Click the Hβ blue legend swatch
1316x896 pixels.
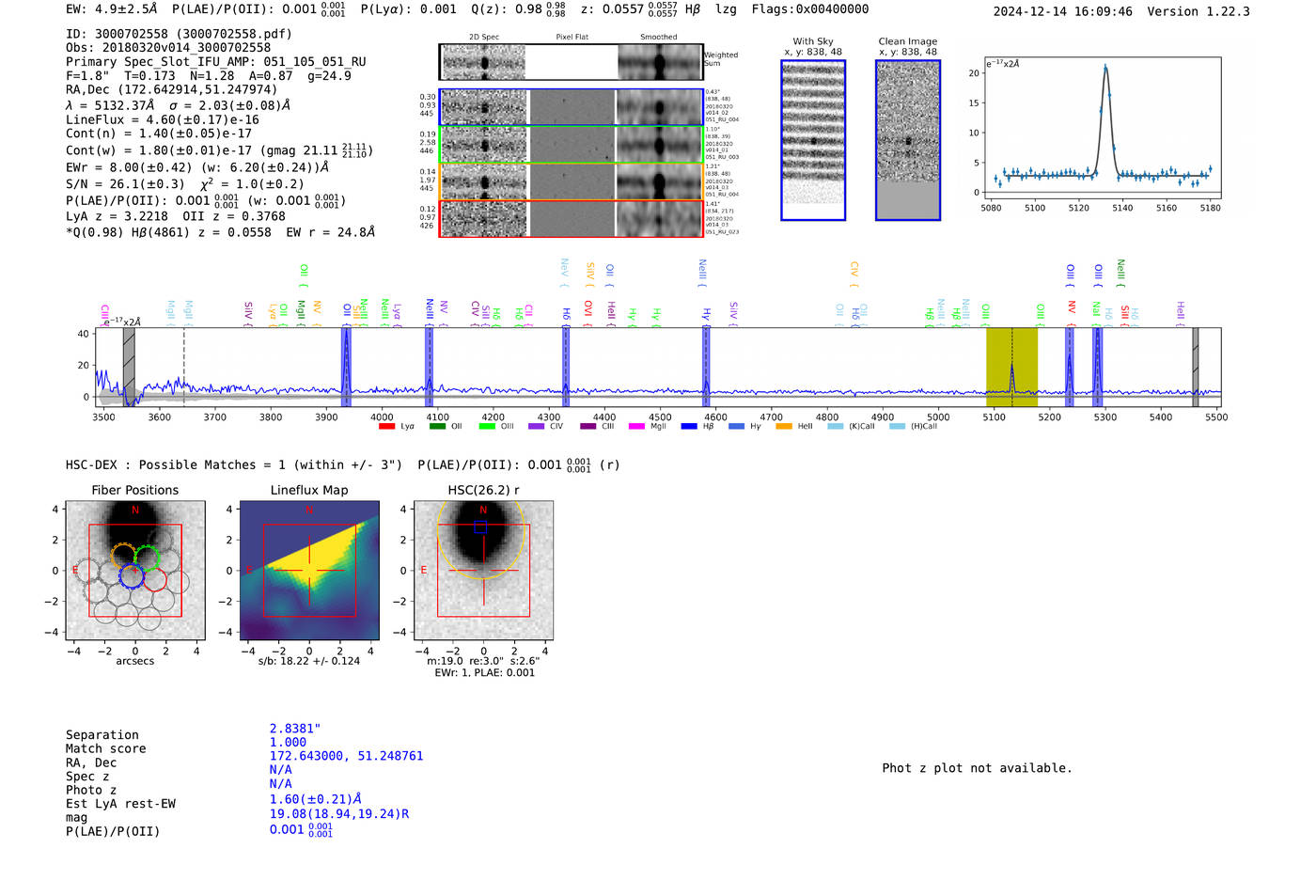pos(689,427)
